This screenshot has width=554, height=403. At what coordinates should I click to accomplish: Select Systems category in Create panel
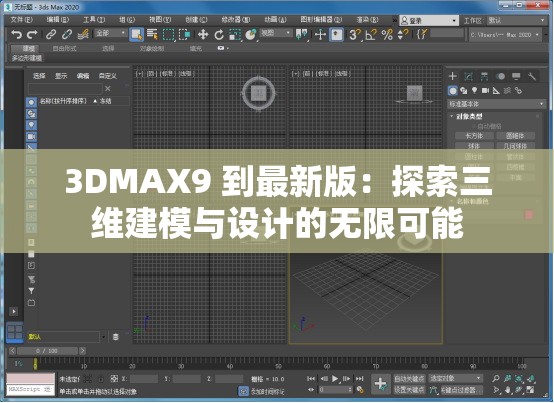tap(518, 91)
